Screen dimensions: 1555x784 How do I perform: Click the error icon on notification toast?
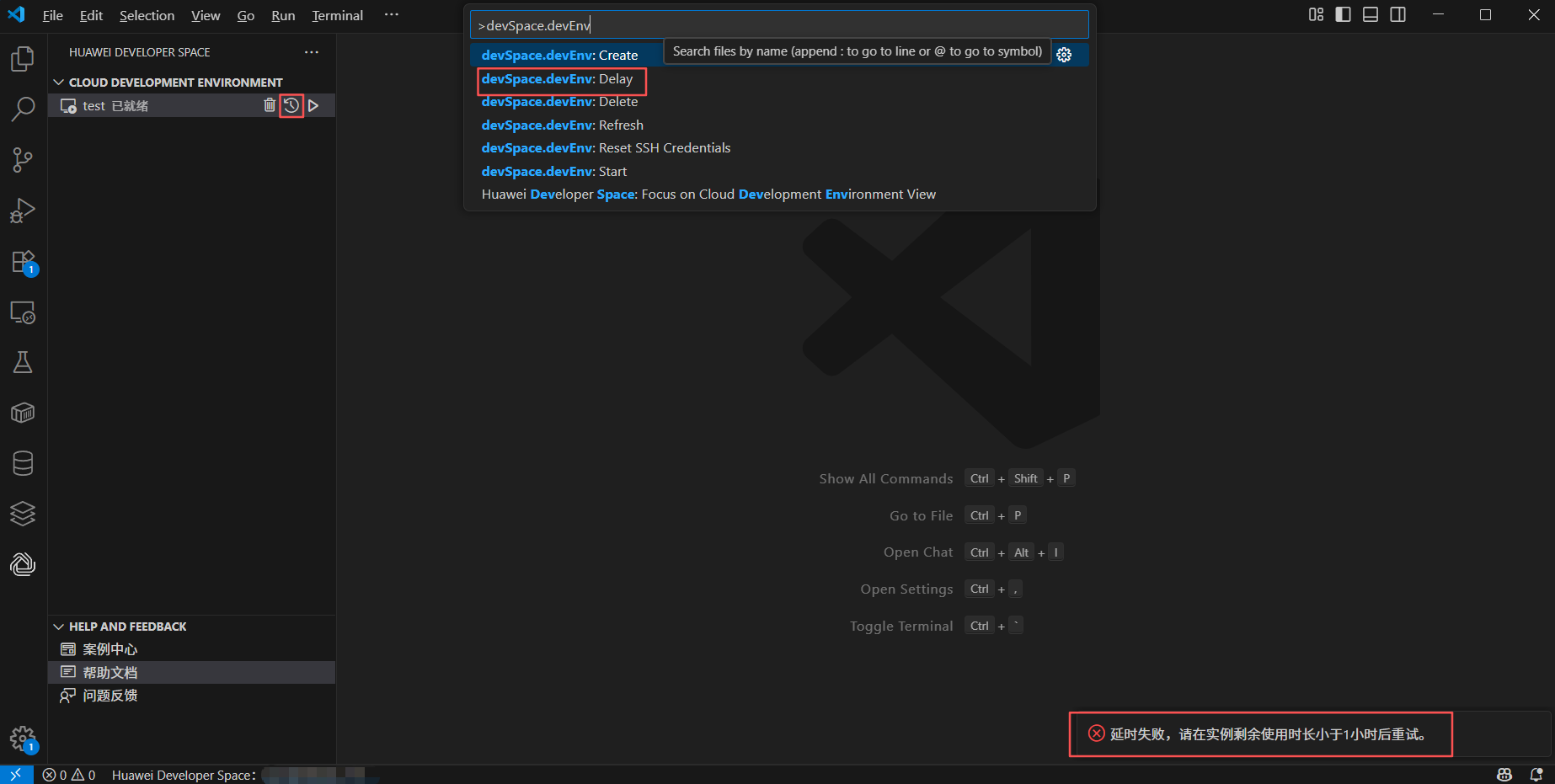[1096, 733]
